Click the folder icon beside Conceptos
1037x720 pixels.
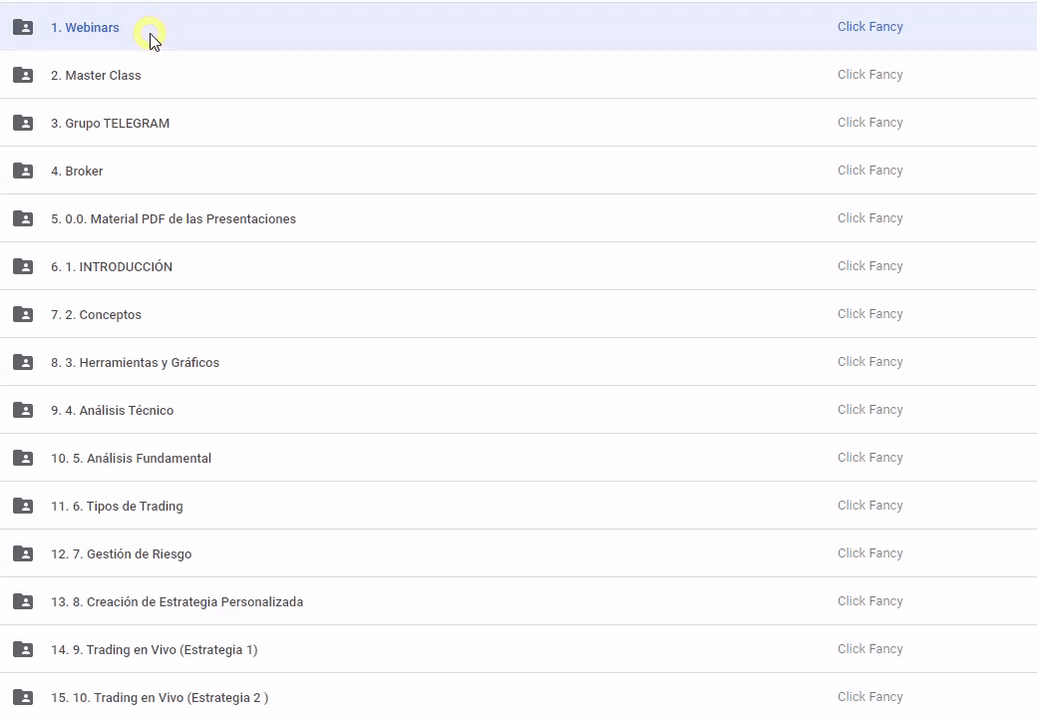coord(23,315)
